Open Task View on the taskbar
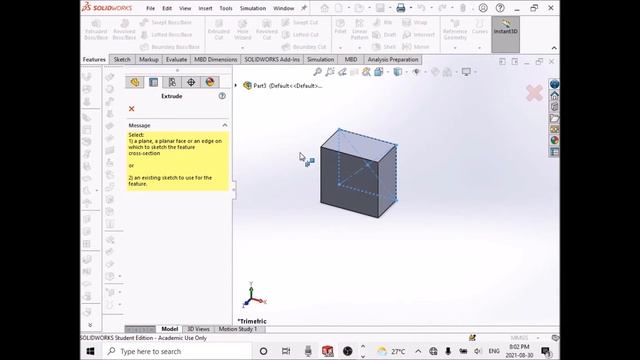This screenshot has height=360, width=640. click(x=286, y=351)
